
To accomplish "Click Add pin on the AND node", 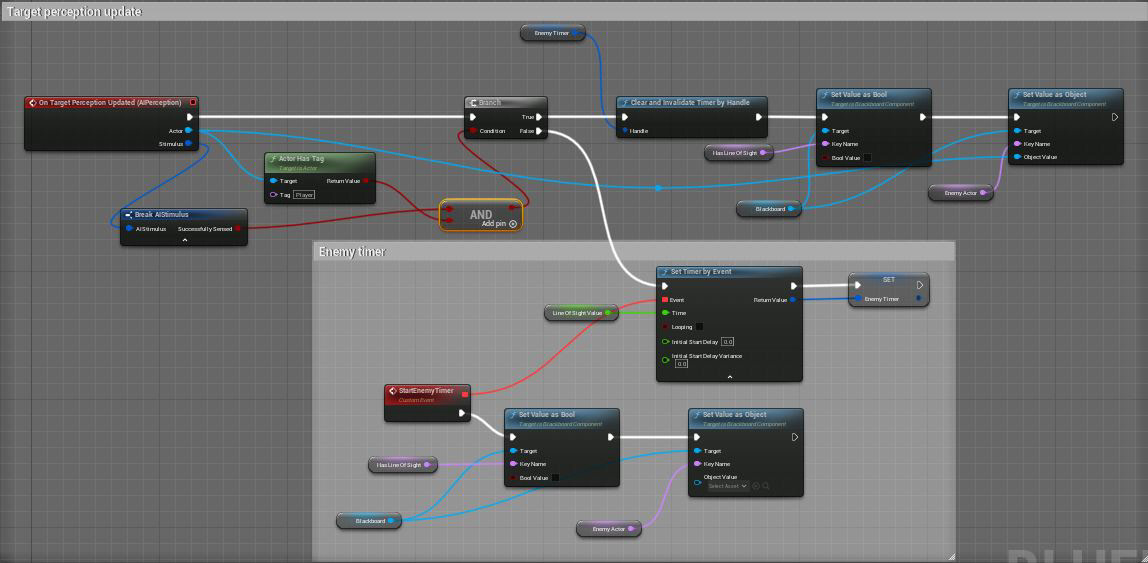I will 499,223.
